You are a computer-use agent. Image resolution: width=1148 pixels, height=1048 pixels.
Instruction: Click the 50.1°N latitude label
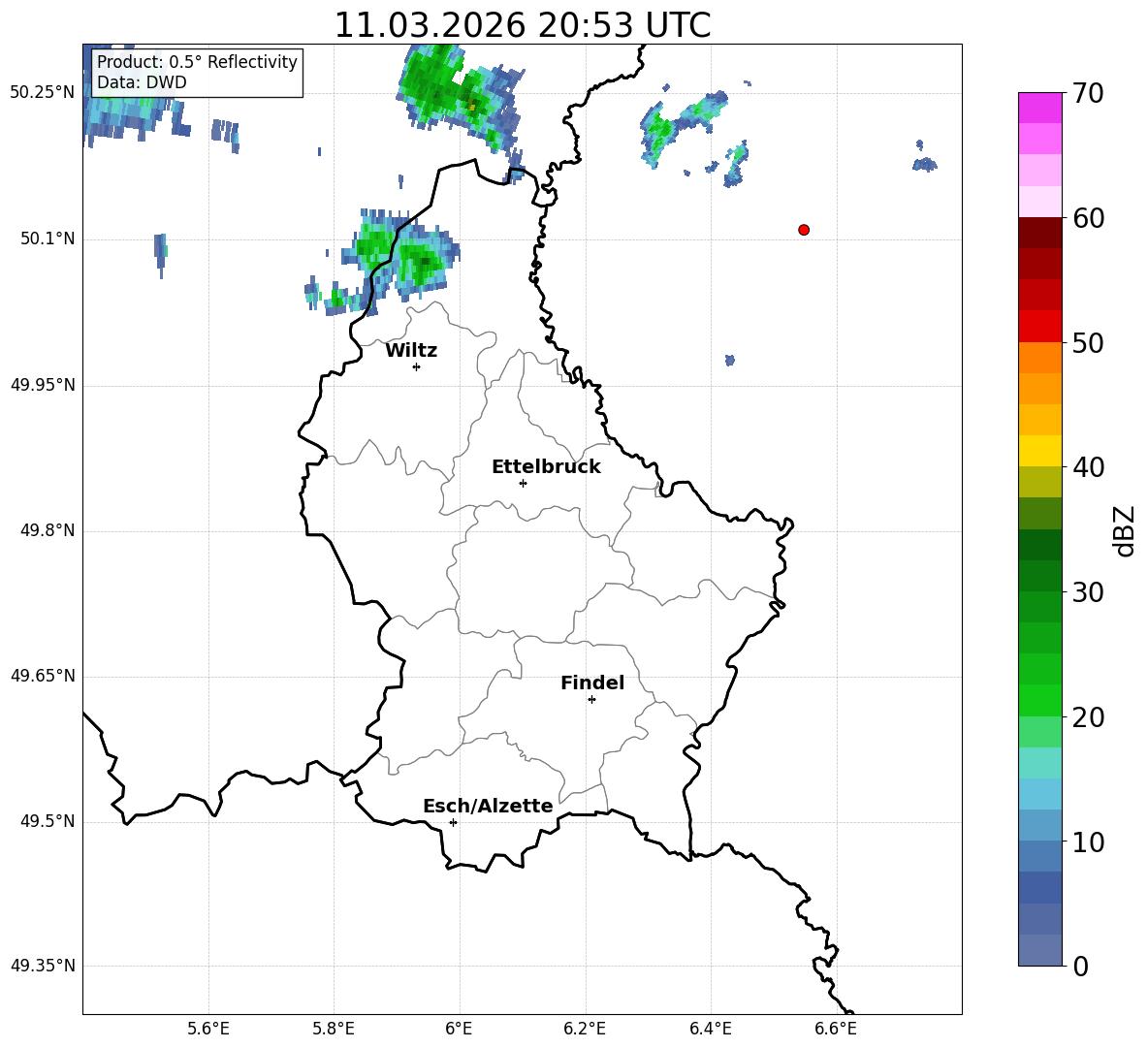[48, 239]
